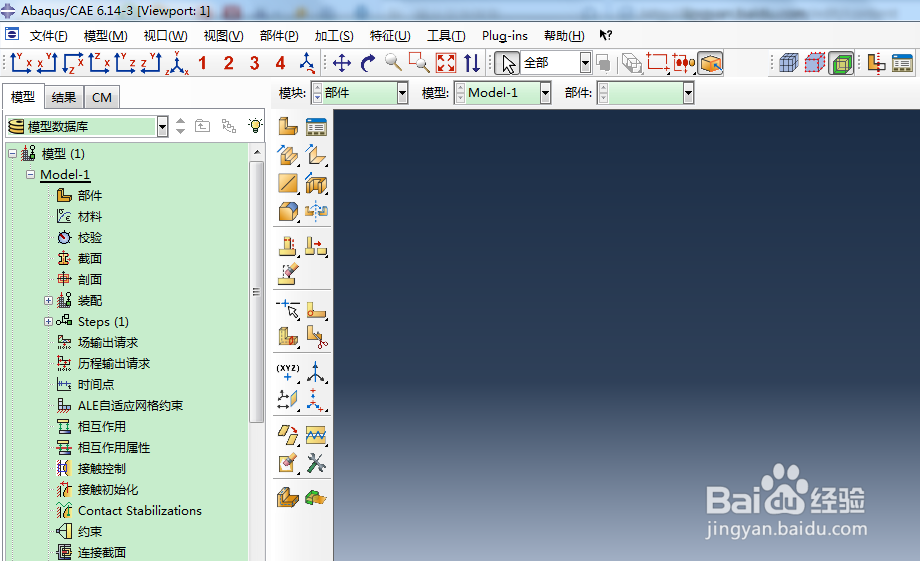Click the context help arrow-question icon

click(x=606, y=35)
